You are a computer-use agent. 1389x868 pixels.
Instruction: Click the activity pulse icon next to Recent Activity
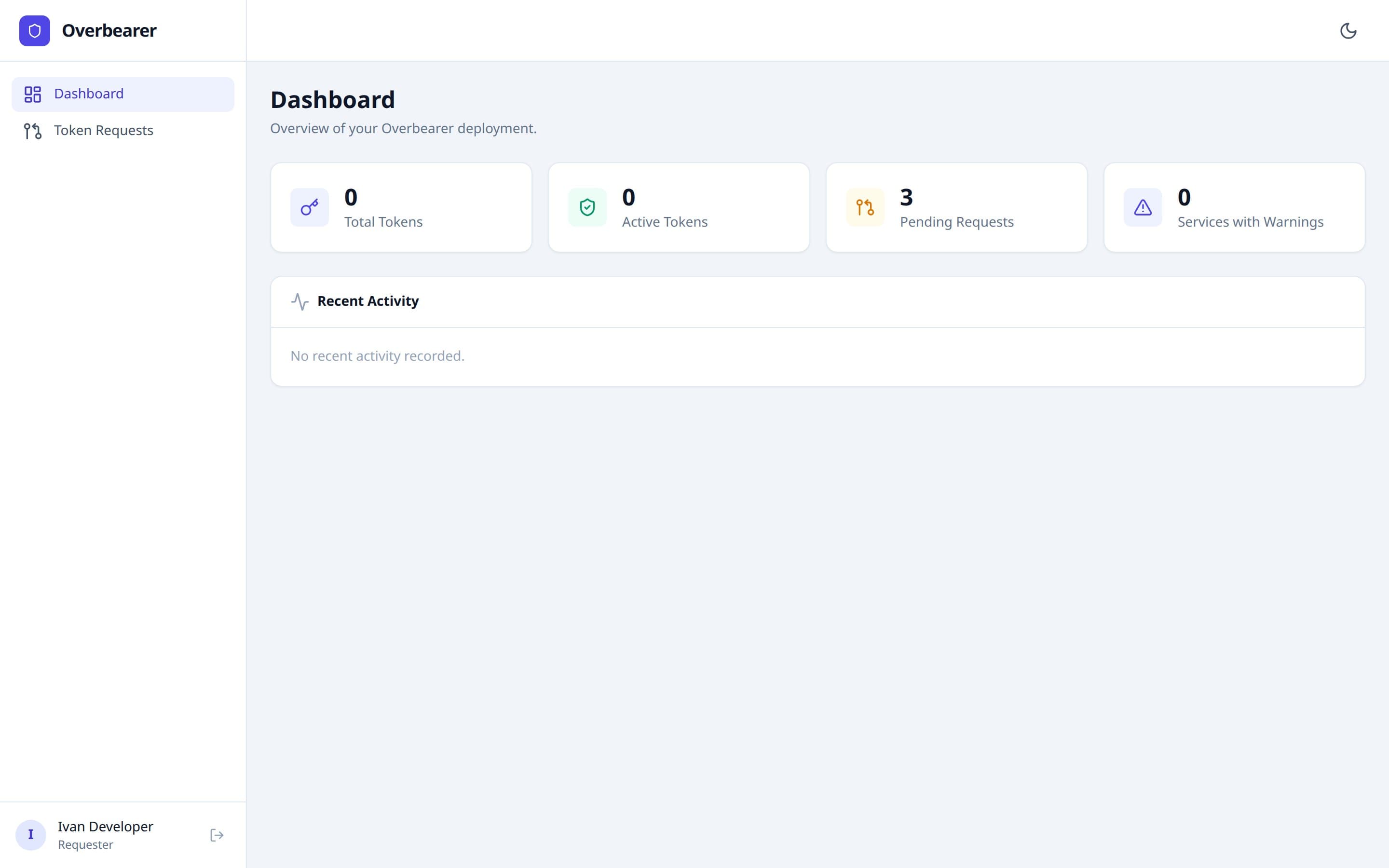300,301
